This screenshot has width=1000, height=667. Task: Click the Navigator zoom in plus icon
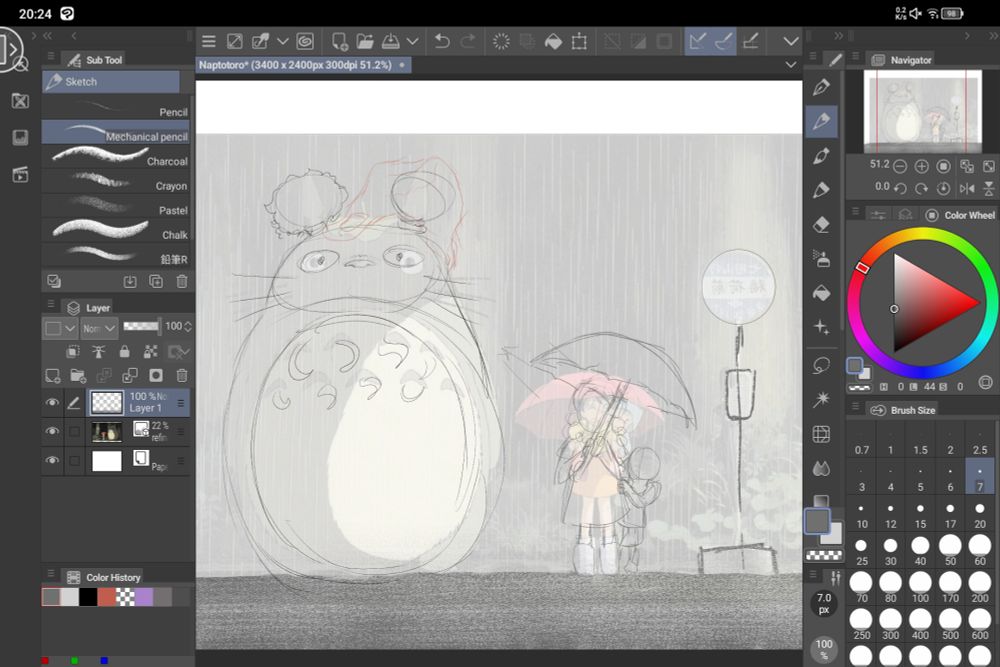point(922,166)
